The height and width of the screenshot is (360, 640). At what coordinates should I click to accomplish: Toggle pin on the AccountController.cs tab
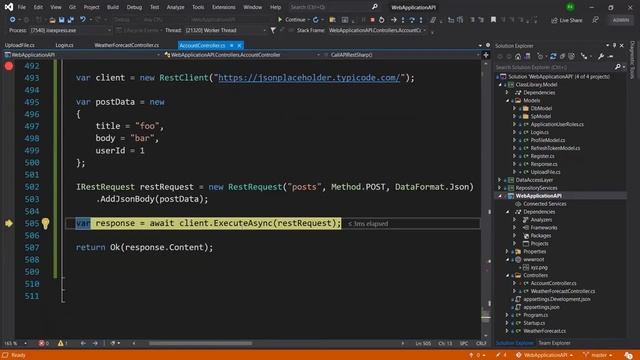pos(231,45)
